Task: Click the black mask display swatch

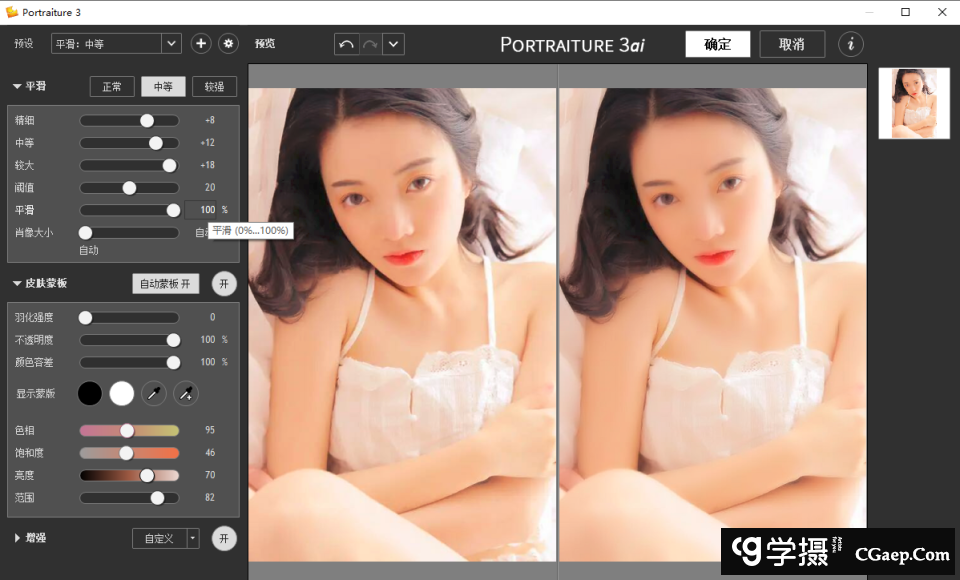Action: tap(90, 394)
